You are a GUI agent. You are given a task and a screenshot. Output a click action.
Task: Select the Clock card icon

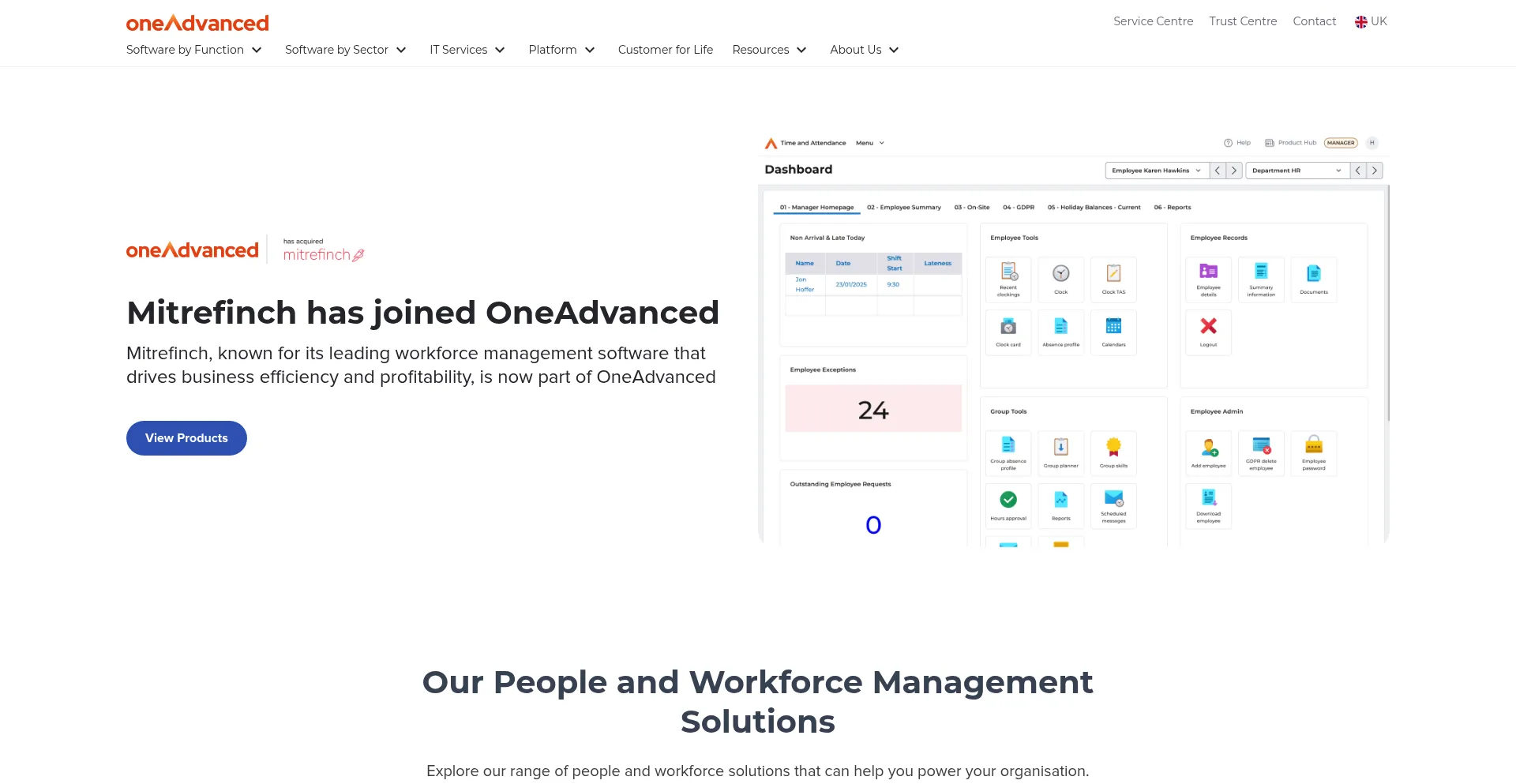click(1008, 332)
